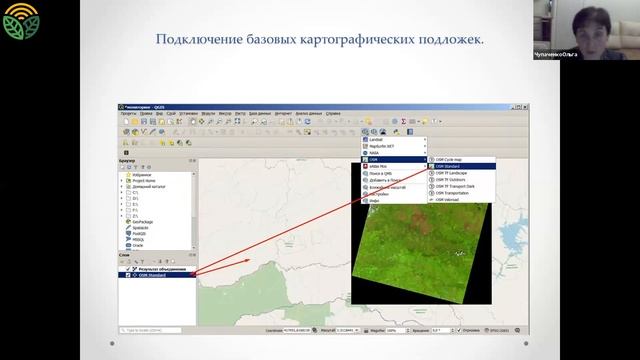Choose OSM Veloroad in submenu
This screenshot has height=360, width=640.
click(x=462, y=200)
